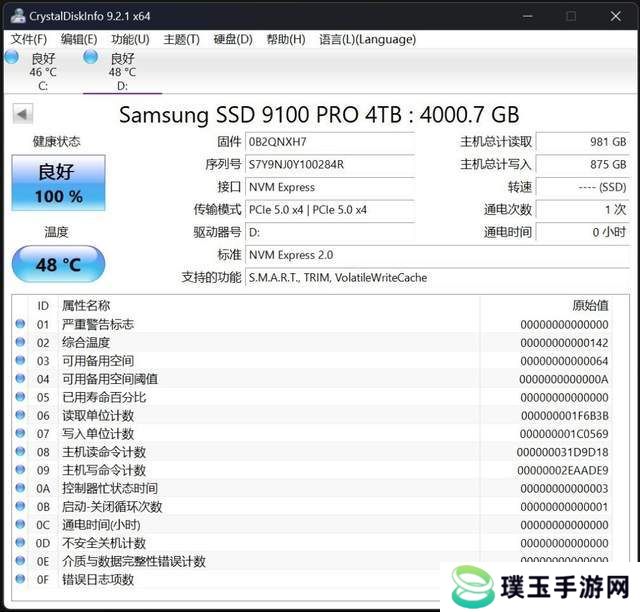Click the status dot for attribute 08
Image resolution: width=640 pixels, height=612 pixels.
pyautogui.click(x=20, y=451)
